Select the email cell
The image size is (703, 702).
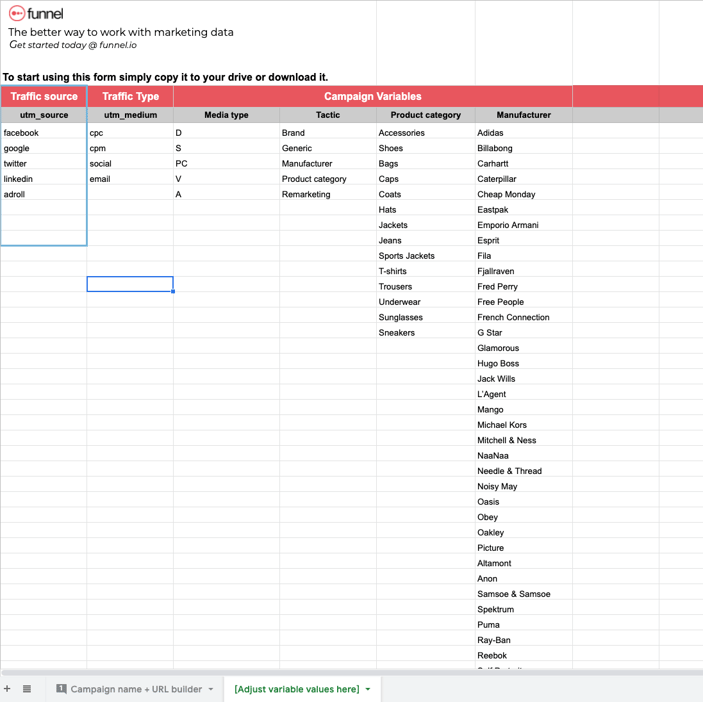coord(130,179)
